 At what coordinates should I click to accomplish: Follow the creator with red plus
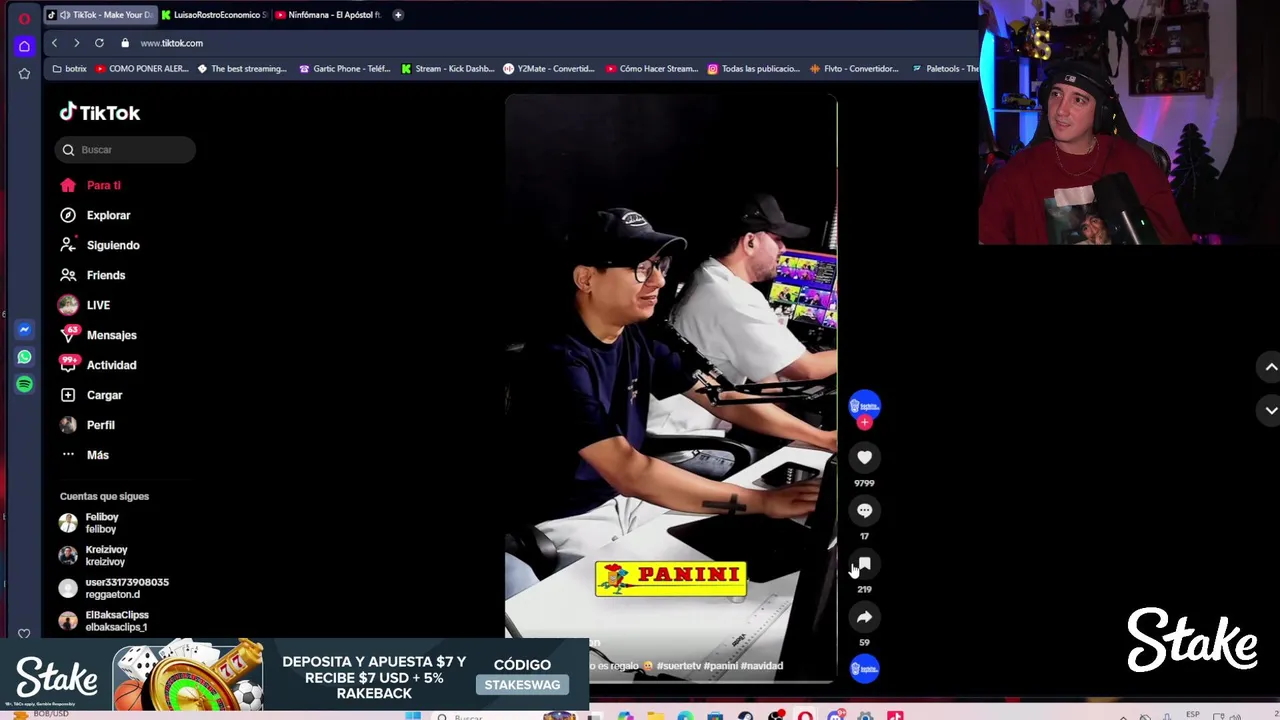pos(864,422)
